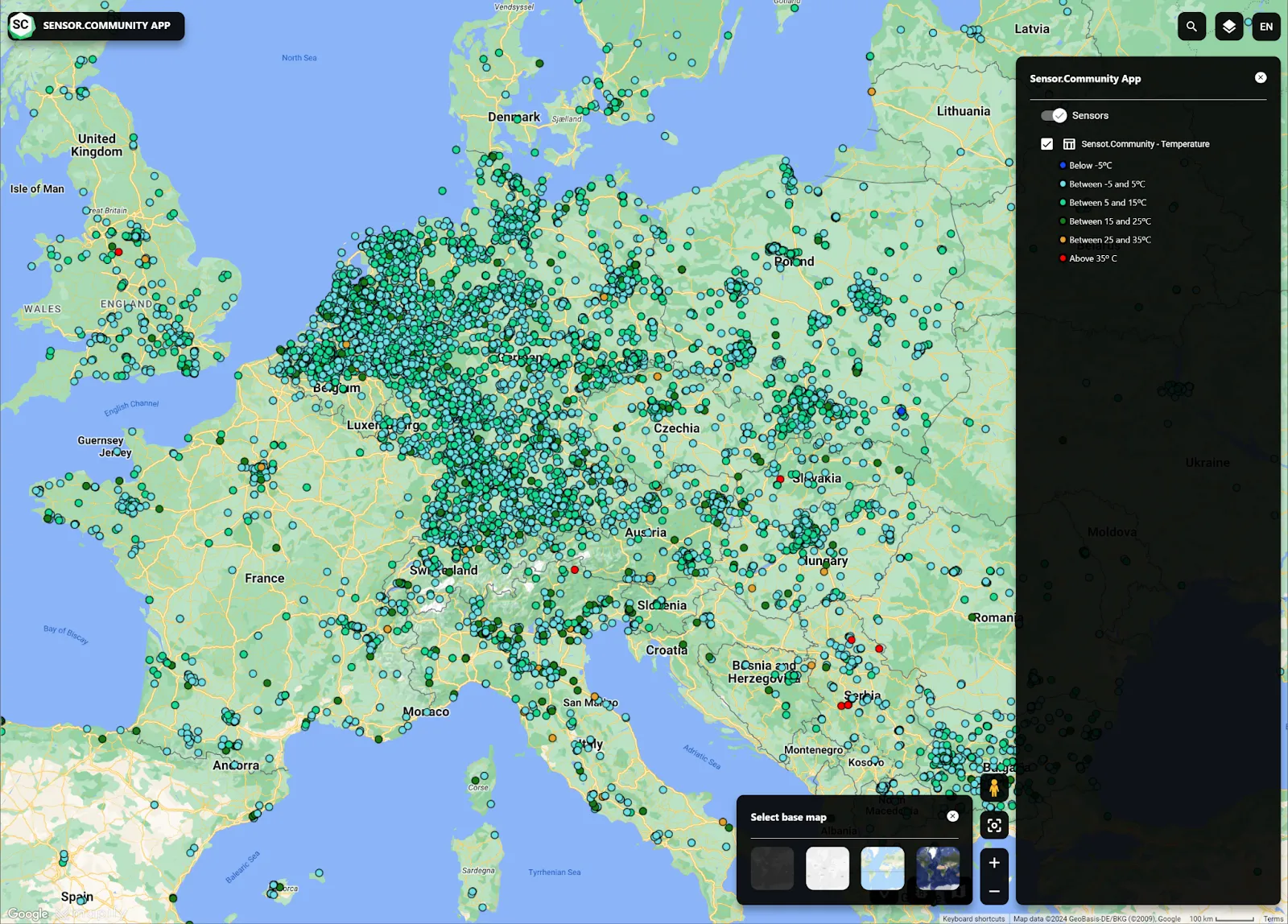Screen dimensions: 1288x924
Task: Click the Tyrrhenian Sea label
Action: tap(554, 872)
